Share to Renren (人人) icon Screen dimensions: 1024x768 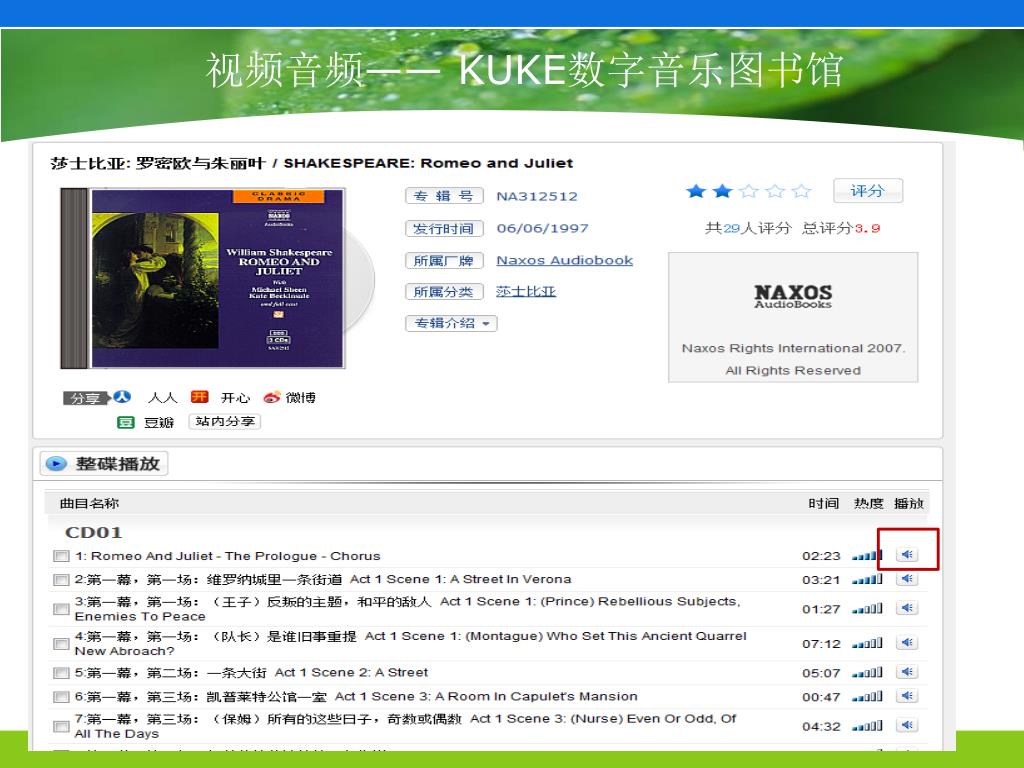pyautogui.click(x=122, y=397)
